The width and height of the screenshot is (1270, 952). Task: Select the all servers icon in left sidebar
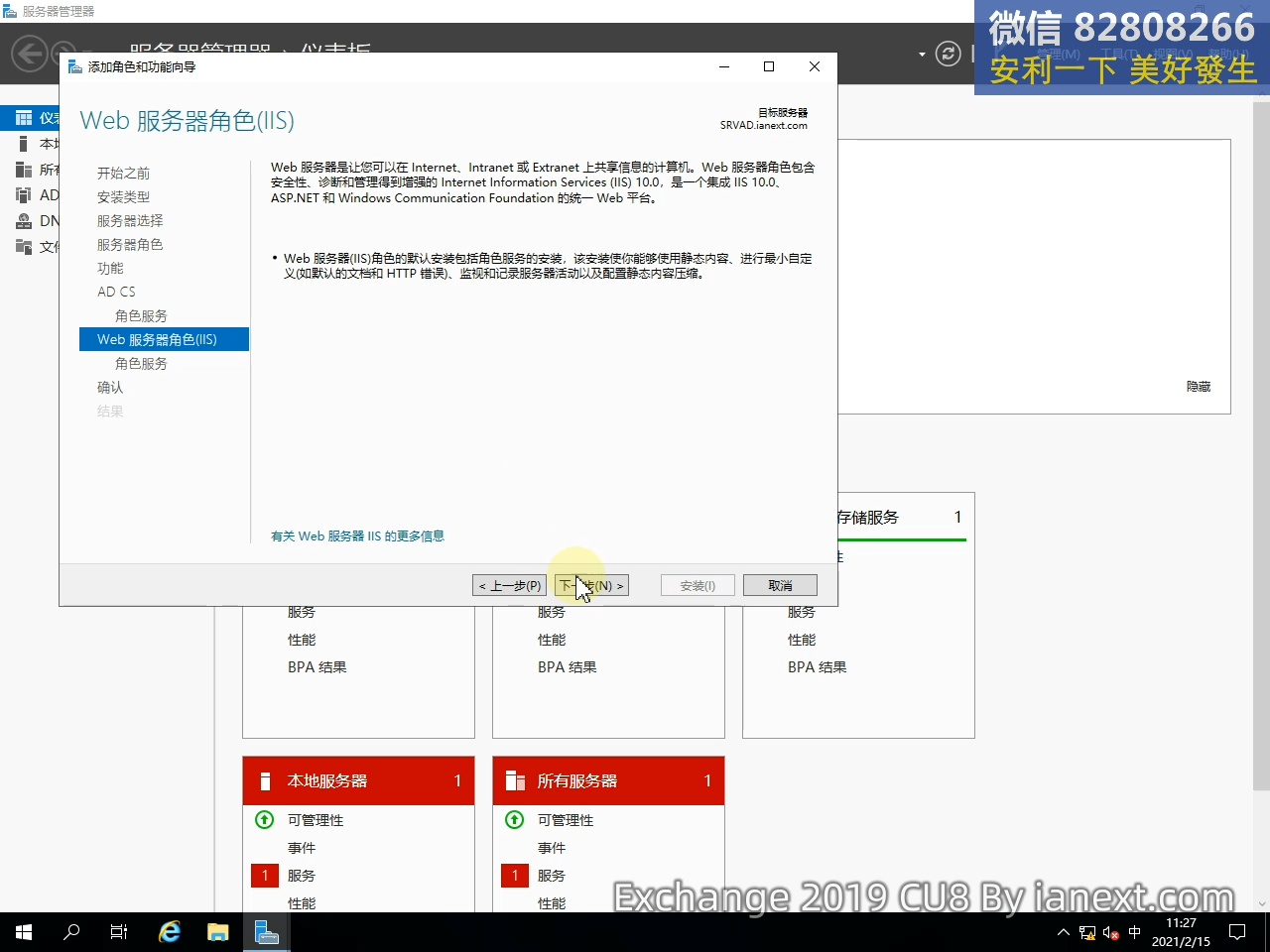pos(24,170)
